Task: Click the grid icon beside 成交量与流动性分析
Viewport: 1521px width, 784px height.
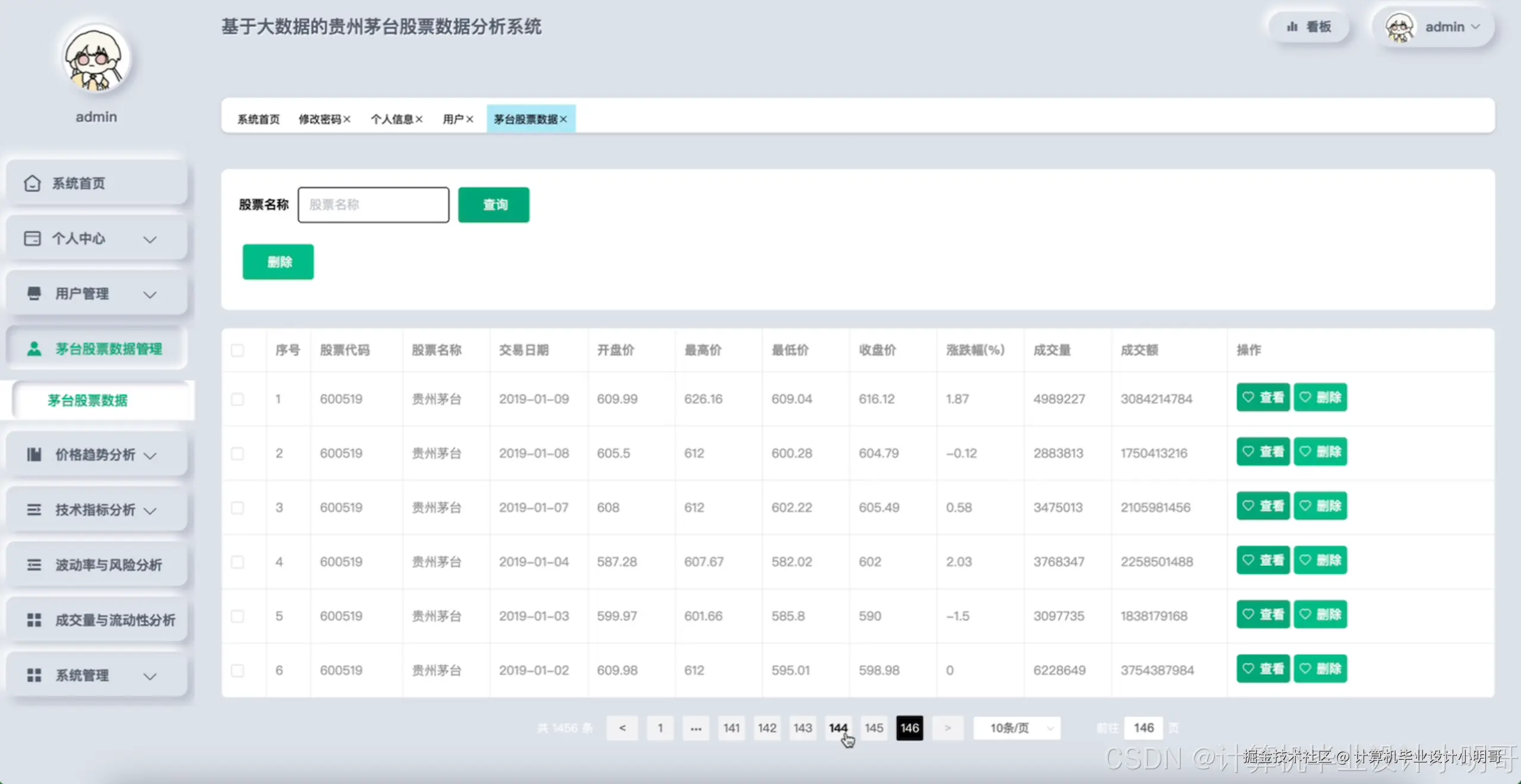Action: pos(34,620)
